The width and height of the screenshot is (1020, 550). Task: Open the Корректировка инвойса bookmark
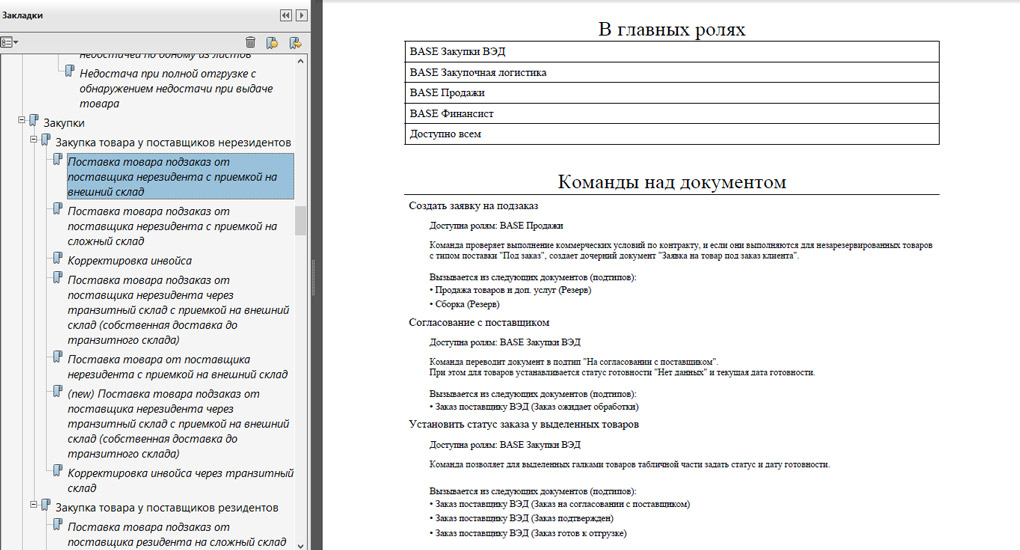click(x=129, y=260)
